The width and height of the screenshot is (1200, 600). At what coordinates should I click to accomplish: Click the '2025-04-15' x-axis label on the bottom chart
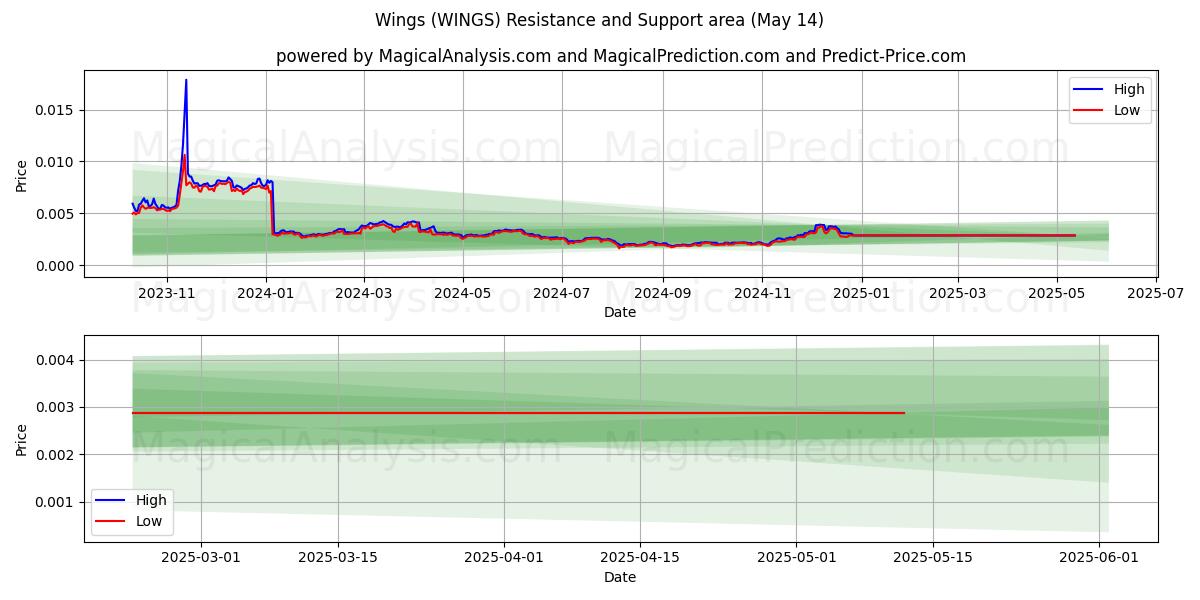click(x=641, y=558)
